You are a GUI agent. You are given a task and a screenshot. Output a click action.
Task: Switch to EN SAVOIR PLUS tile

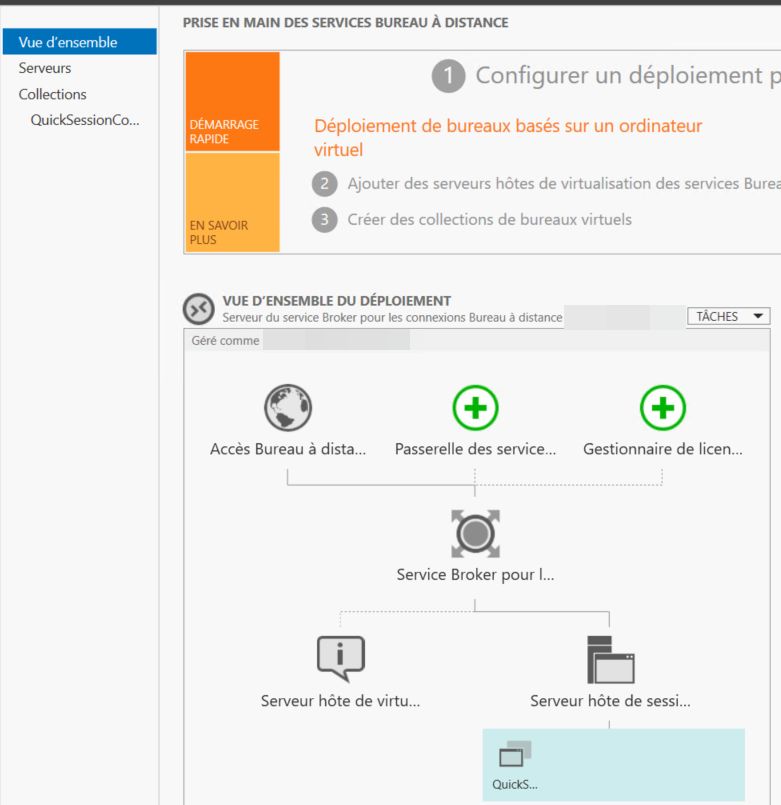coord(233,202)
